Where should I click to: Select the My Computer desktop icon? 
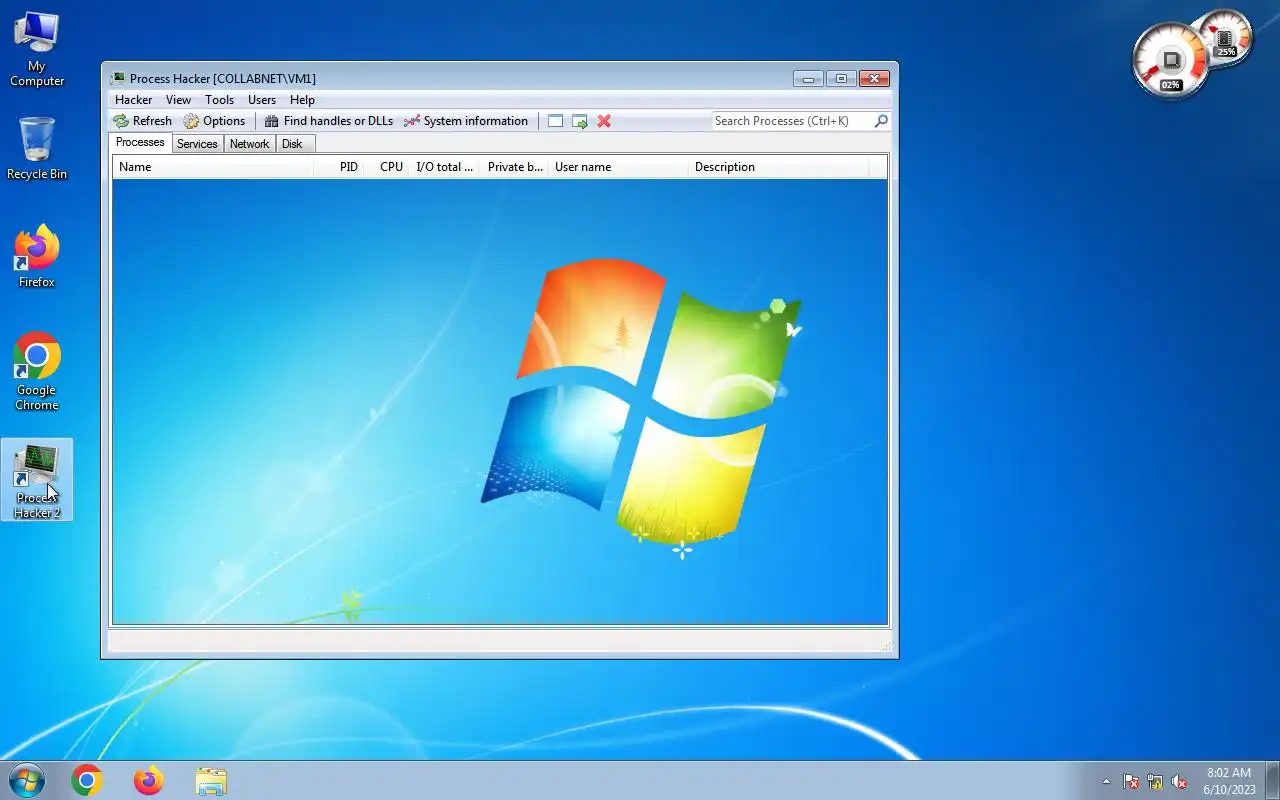(37, 49)
